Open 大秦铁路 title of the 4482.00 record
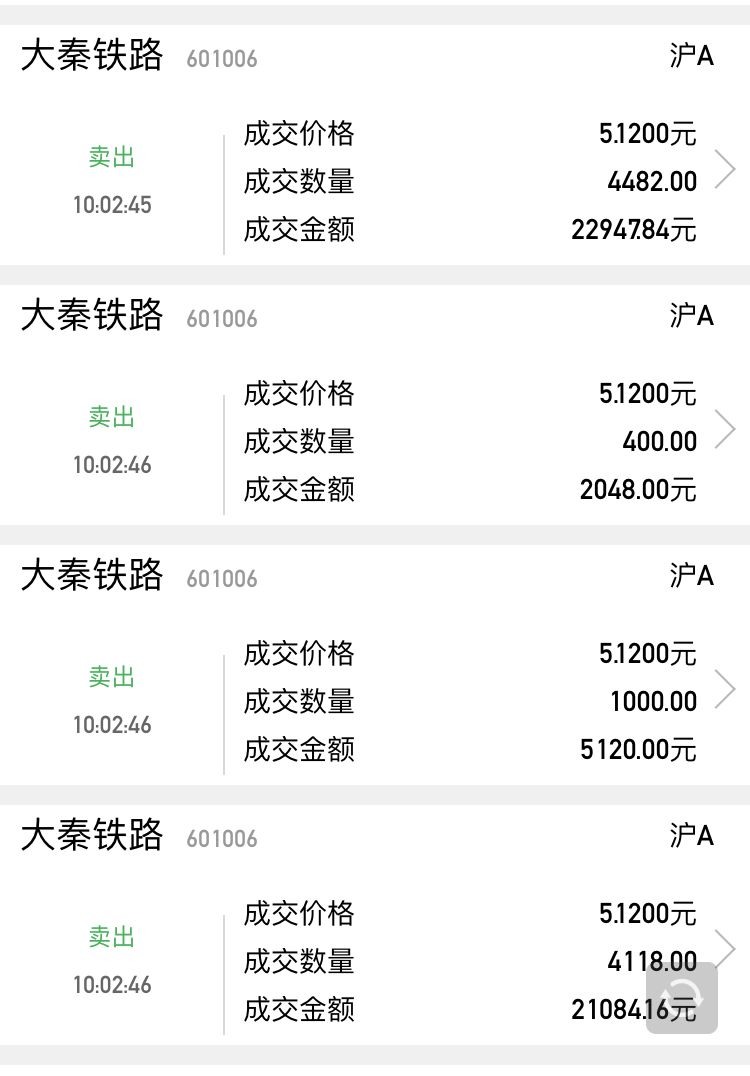 pos(92,56)
